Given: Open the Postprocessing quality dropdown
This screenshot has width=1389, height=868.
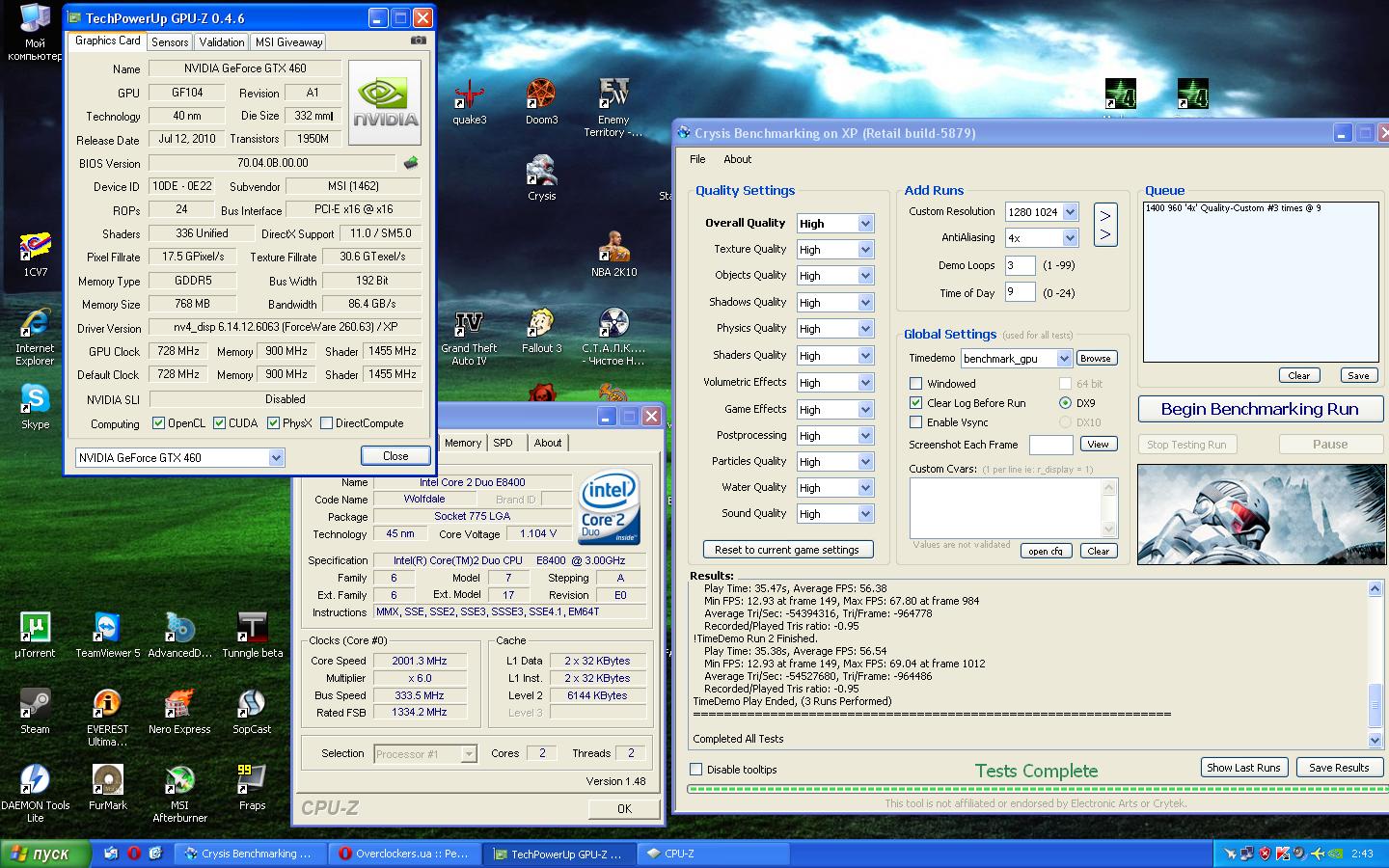Looking at the screenshot, I should click(865, 435).
